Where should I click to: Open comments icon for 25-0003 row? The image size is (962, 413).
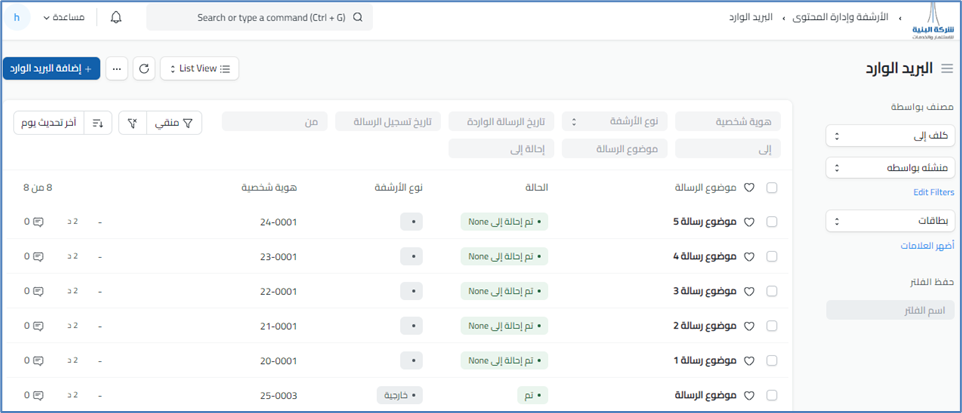tap(38, 395)
